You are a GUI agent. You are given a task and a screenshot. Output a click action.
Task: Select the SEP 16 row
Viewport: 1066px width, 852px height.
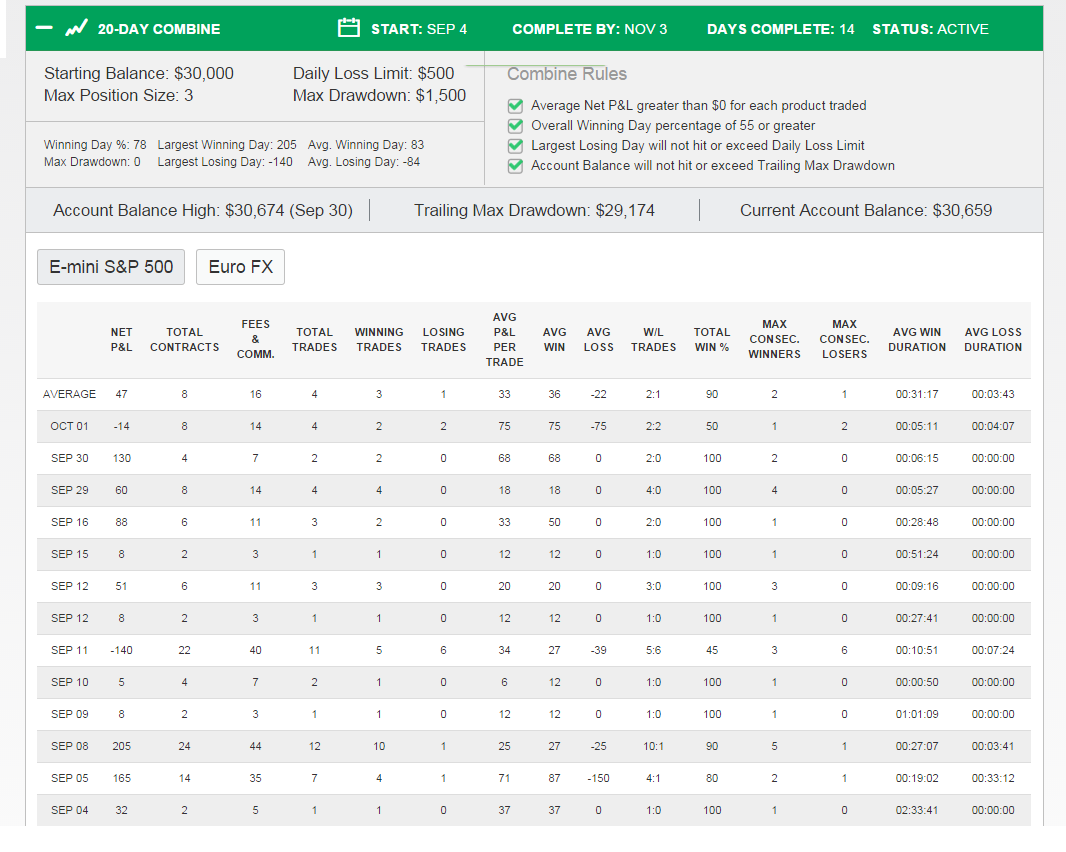(534, 522)
